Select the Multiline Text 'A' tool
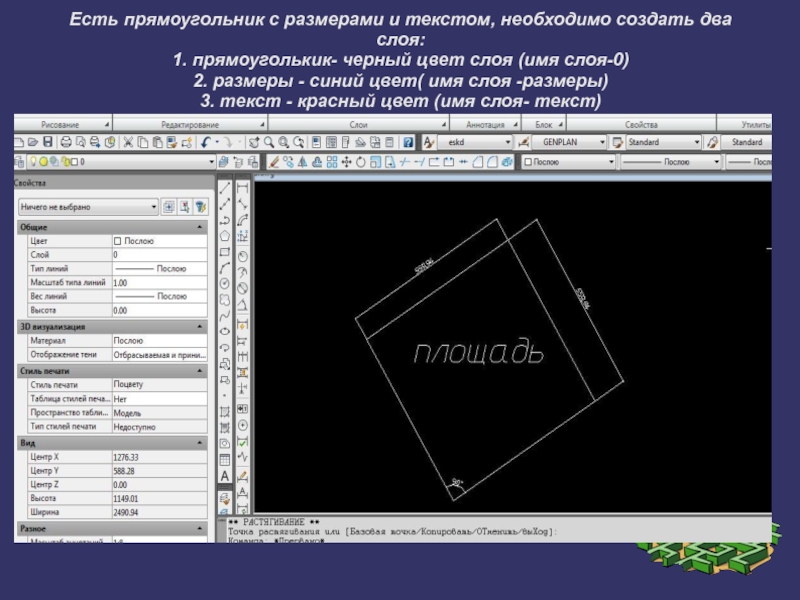This screenshot has width=800, height=600. click(x=224, y=476)
